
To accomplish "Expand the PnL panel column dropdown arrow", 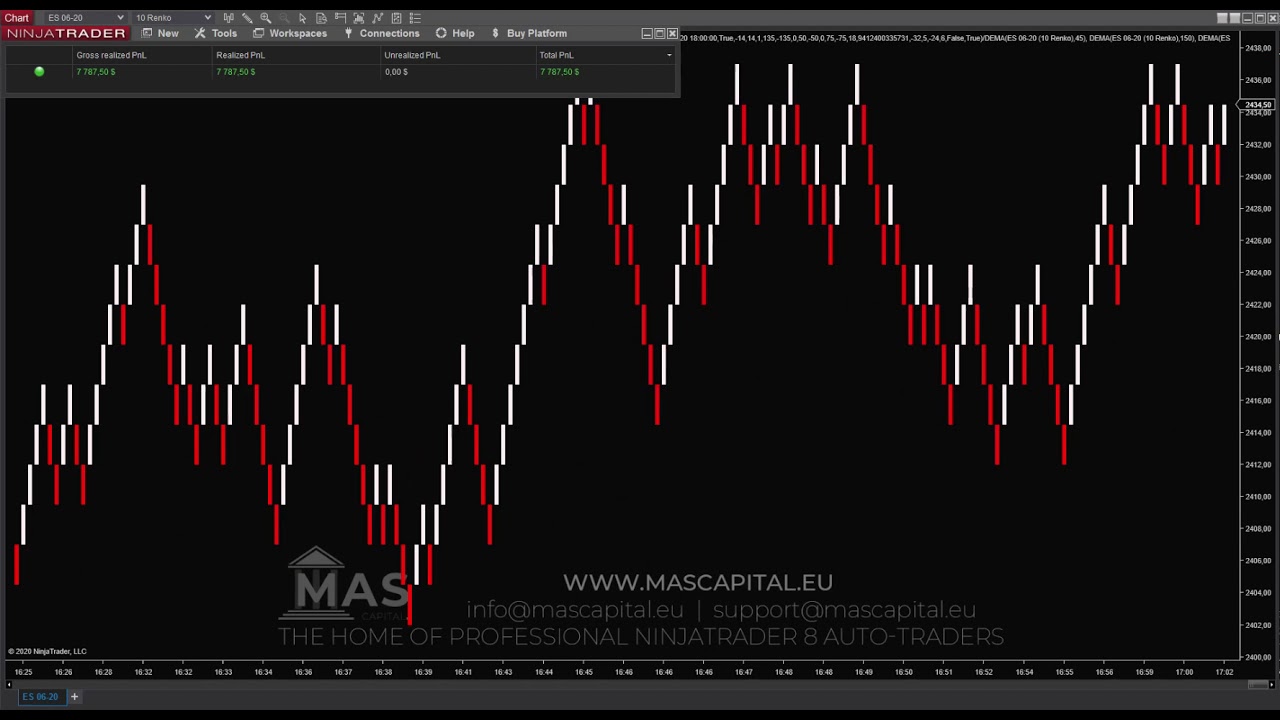I will pyautogui.click(x=669, y=55).
